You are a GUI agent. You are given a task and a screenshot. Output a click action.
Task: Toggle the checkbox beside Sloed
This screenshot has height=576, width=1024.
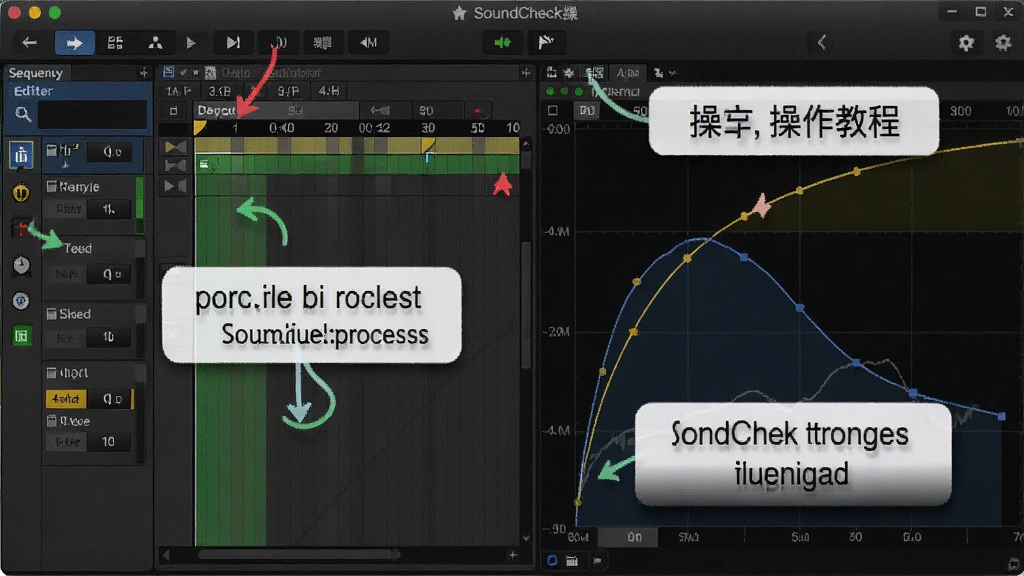[x=52, y=314]
